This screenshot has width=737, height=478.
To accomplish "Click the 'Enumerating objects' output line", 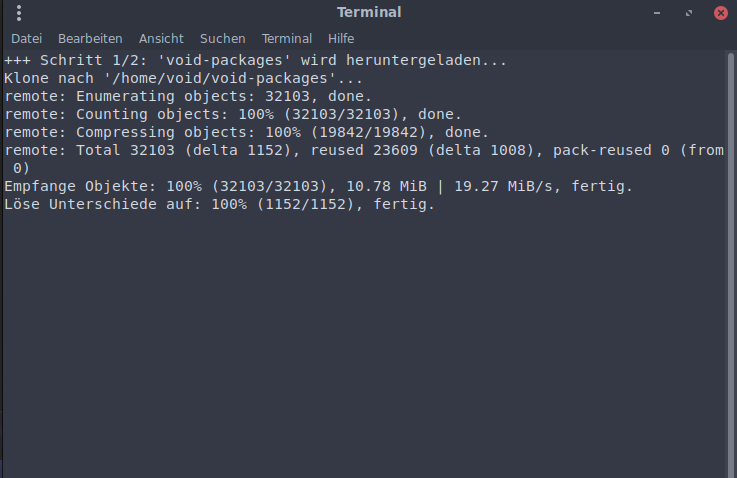I will 188,96.
